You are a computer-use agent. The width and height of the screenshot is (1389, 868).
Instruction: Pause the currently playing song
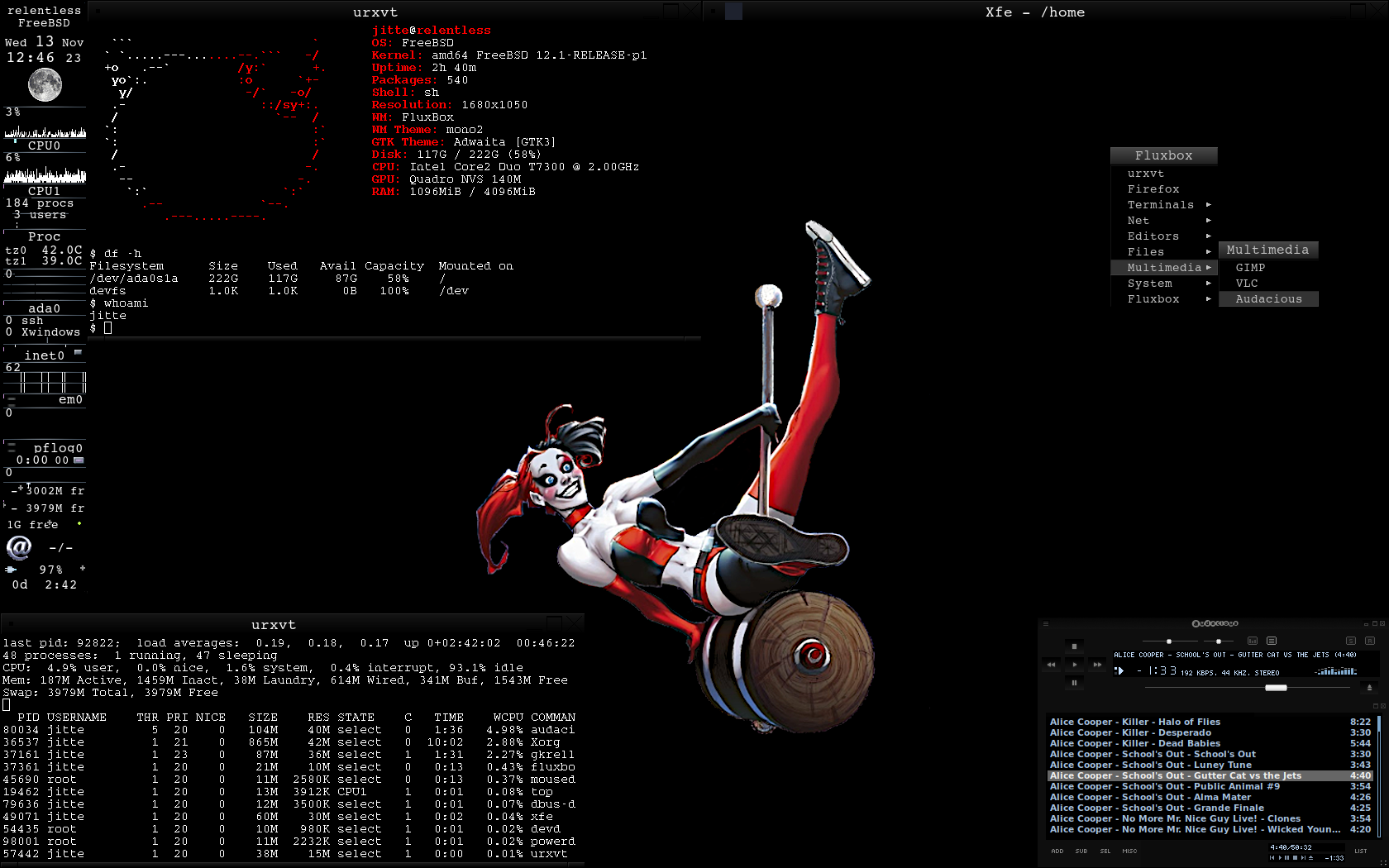[x=1074, y=683]
